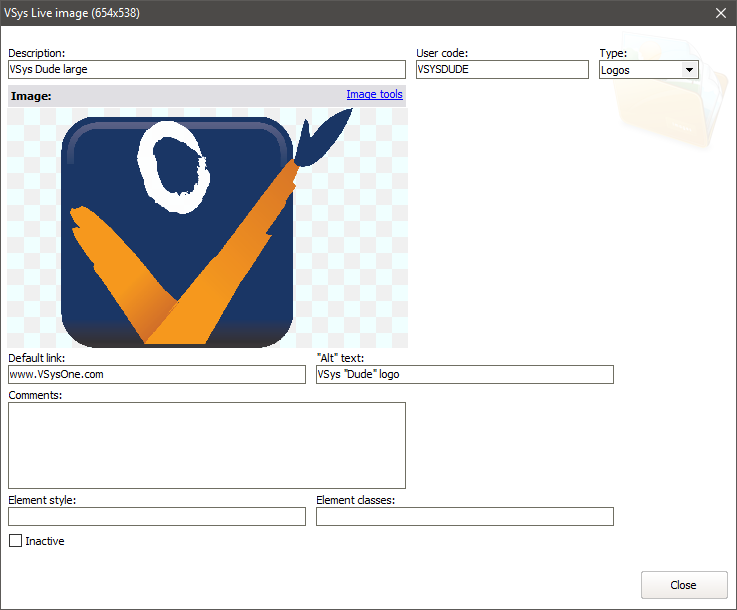Click the User code: label
This screenshot has width=737, height=610.
(442, 53)
